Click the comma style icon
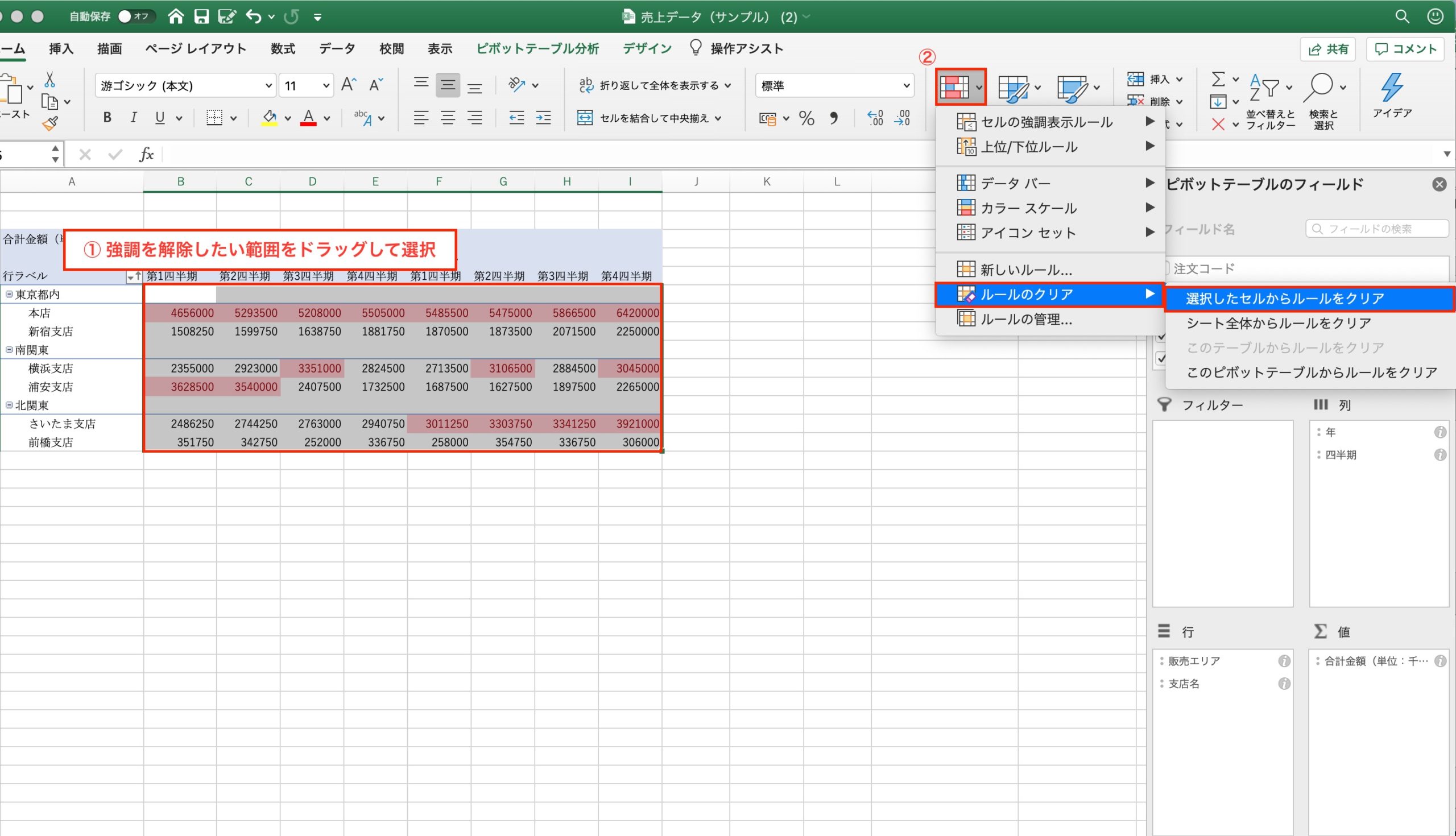 click(834, 118)
